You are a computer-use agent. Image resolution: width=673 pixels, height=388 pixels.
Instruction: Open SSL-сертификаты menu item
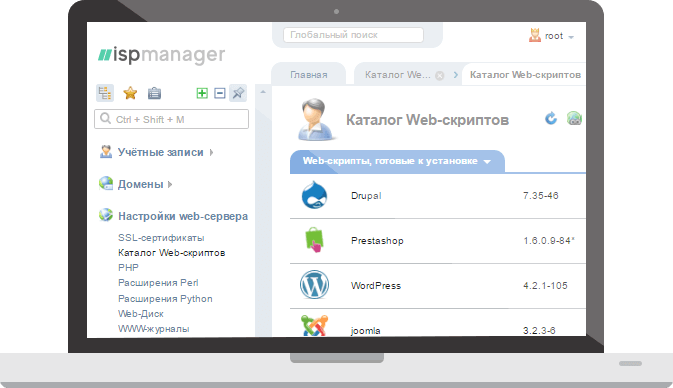pyautogui.click(x=161, y=238)
